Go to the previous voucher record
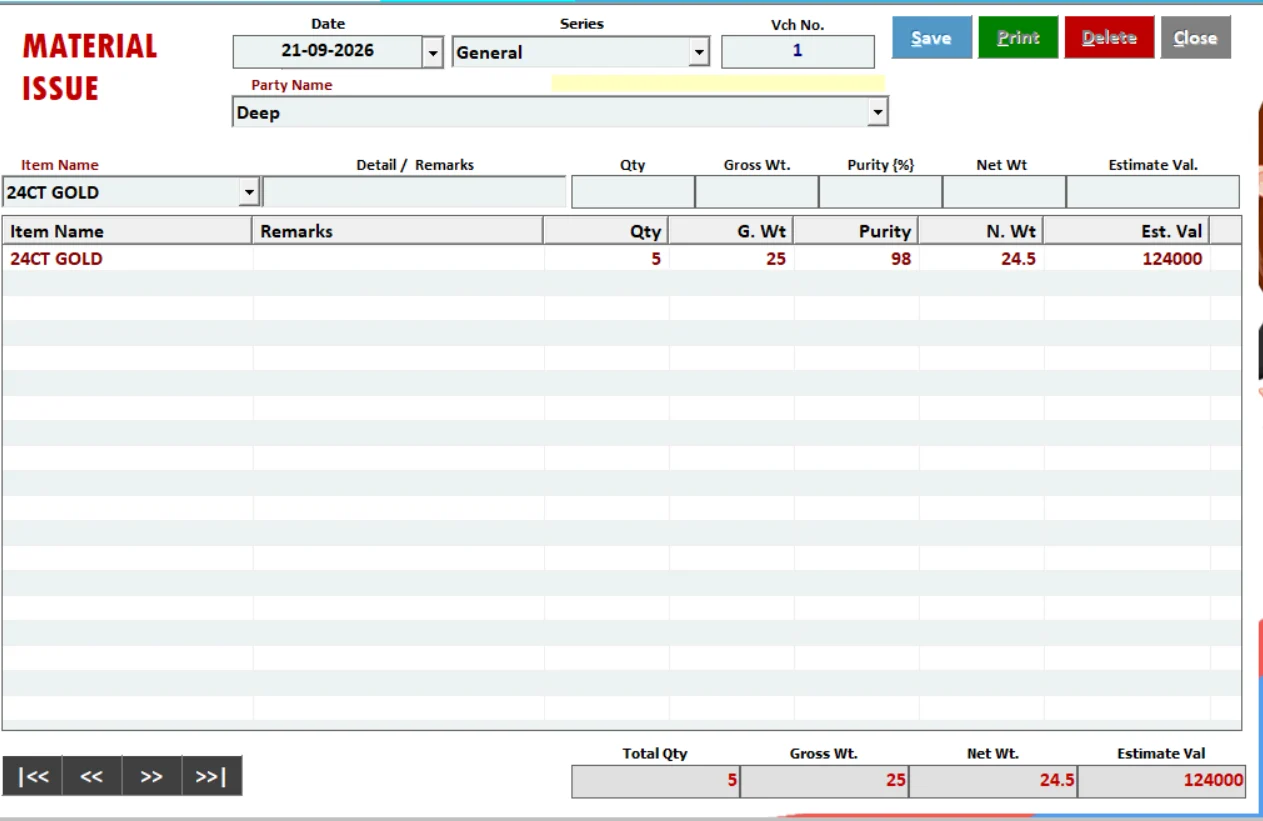This screenshot has width=1263, height=821. click(92, 776)
